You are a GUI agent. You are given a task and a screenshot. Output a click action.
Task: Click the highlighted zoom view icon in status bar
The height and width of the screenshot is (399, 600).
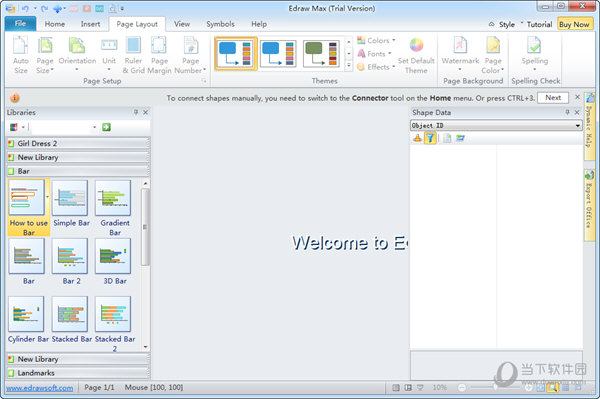[x=553, y=388]
